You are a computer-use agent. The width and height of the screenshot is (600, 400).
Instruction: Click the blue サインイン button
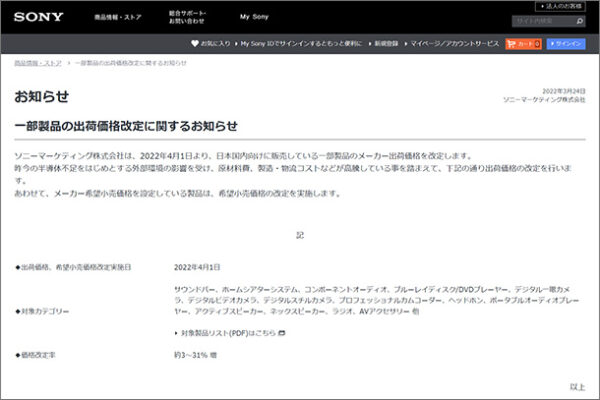click(566, 44)
